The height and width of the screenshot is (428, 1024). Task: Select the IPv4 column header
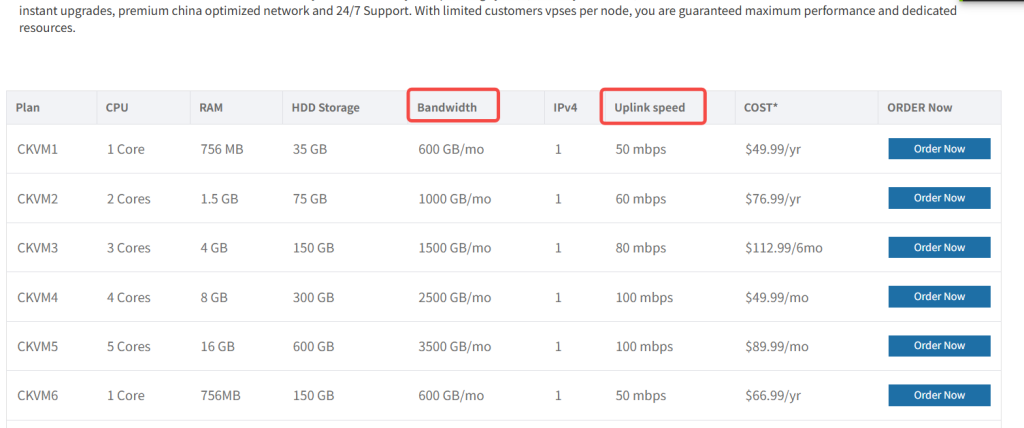click(565, 108)
